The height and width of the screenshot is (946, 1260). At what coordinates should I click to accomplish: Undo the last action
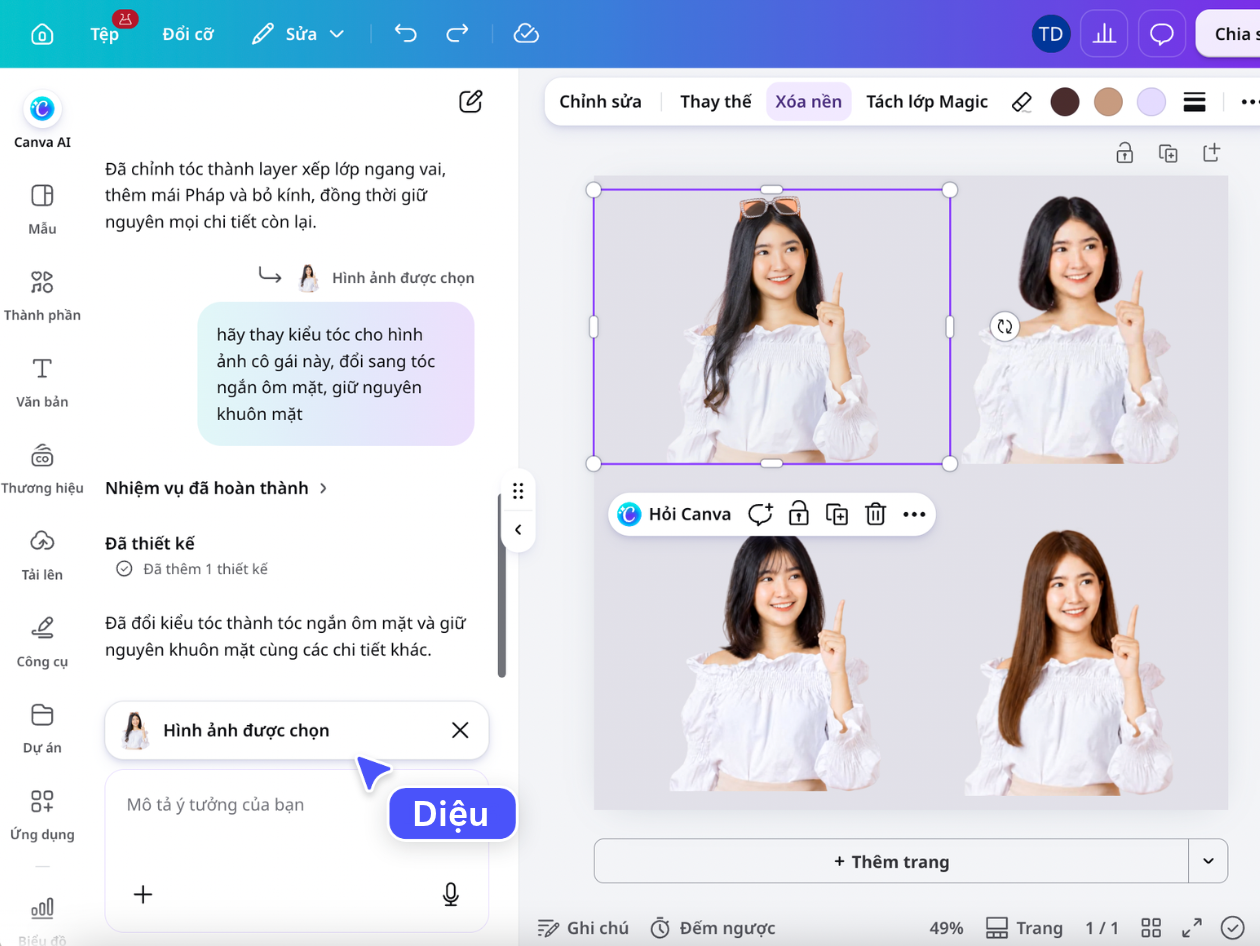(405, 34)
